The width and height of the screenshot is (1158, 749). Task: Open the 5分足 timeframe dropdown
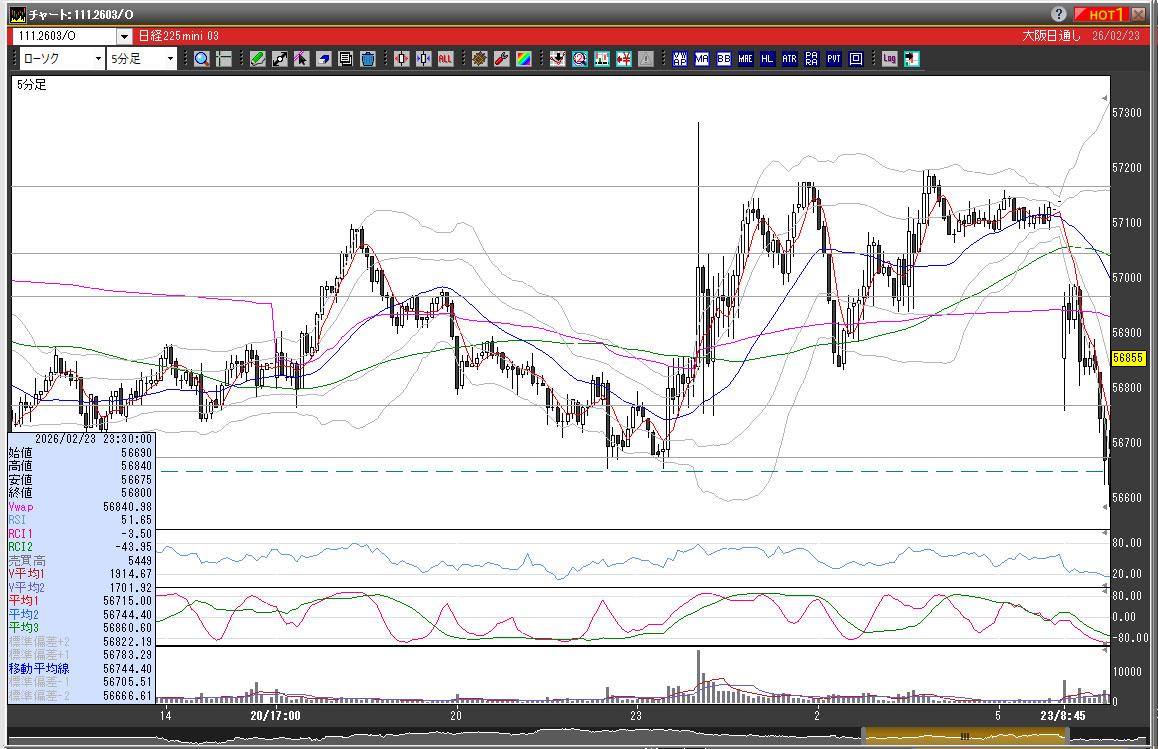(x=170, y=59)
